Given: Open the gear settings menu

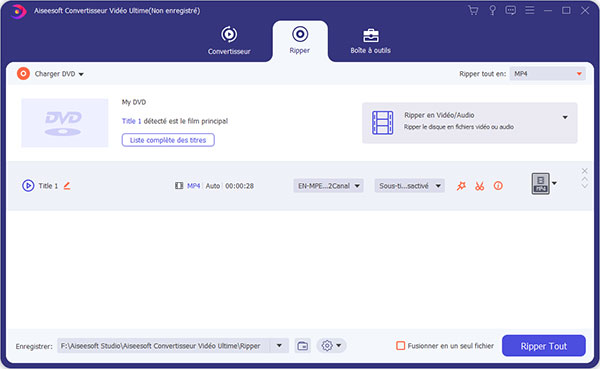Looking at the screenshot, I should pyautogui.click(x=331, y=346).
